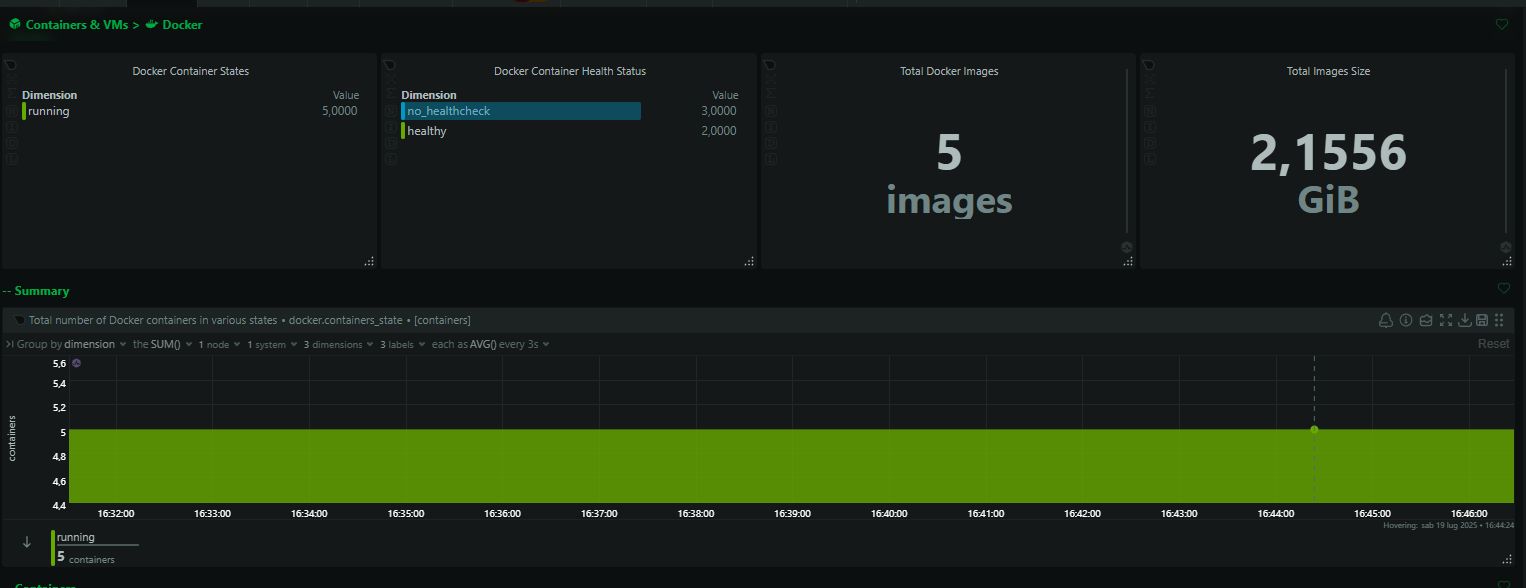
Task: Click purple anomaly indicator at chart's top-left
Action: point(77,363)
